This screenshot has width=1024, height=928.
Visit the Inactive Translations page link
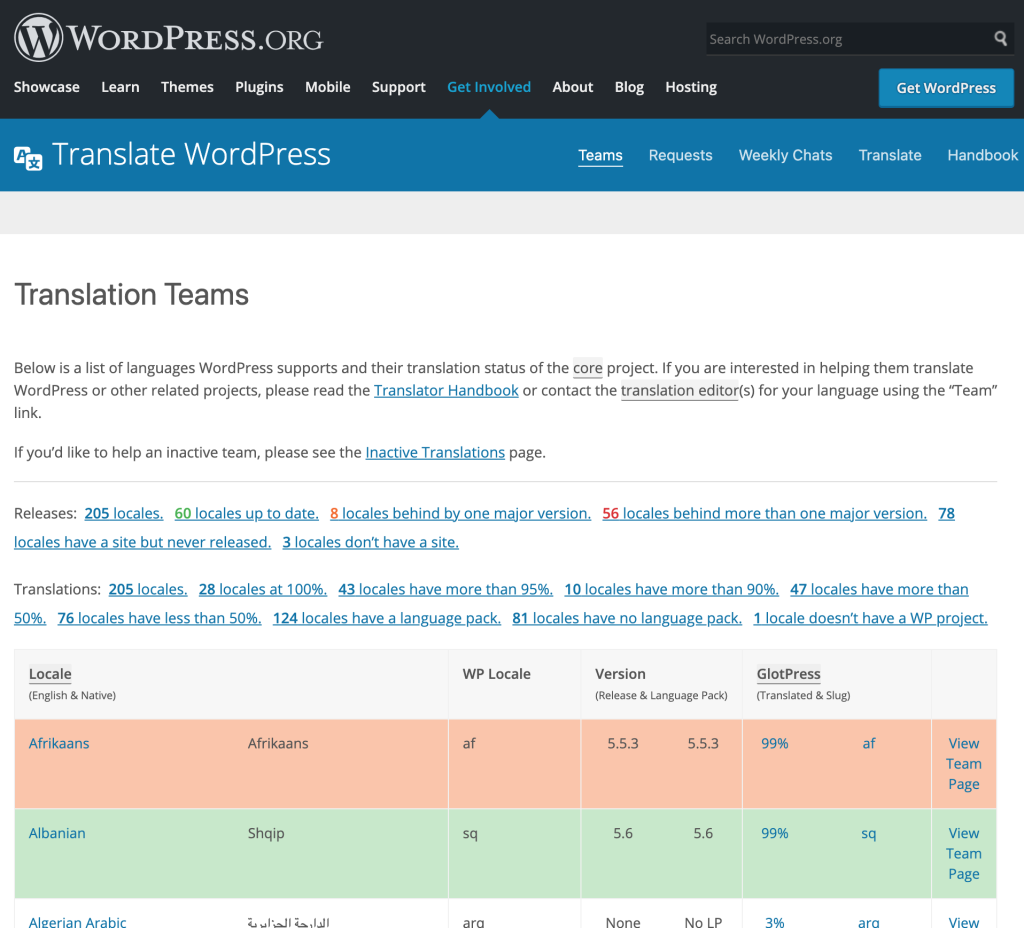[435, 452]
